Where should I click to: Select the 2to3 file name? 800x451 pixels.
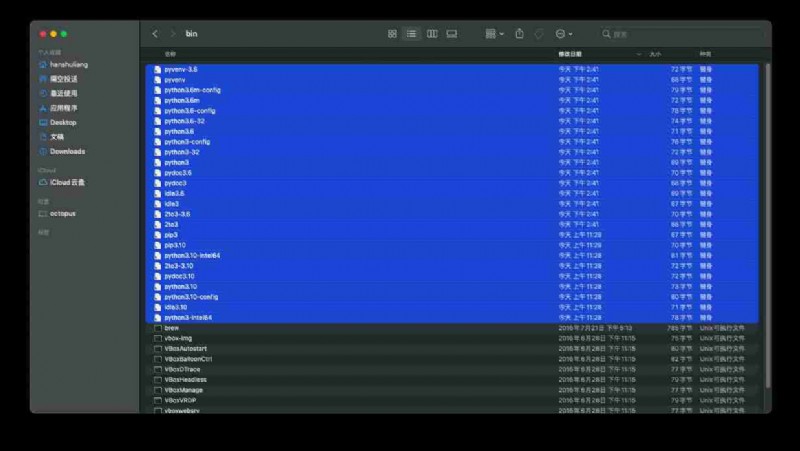pyautogui.click(x=171, y=224)
